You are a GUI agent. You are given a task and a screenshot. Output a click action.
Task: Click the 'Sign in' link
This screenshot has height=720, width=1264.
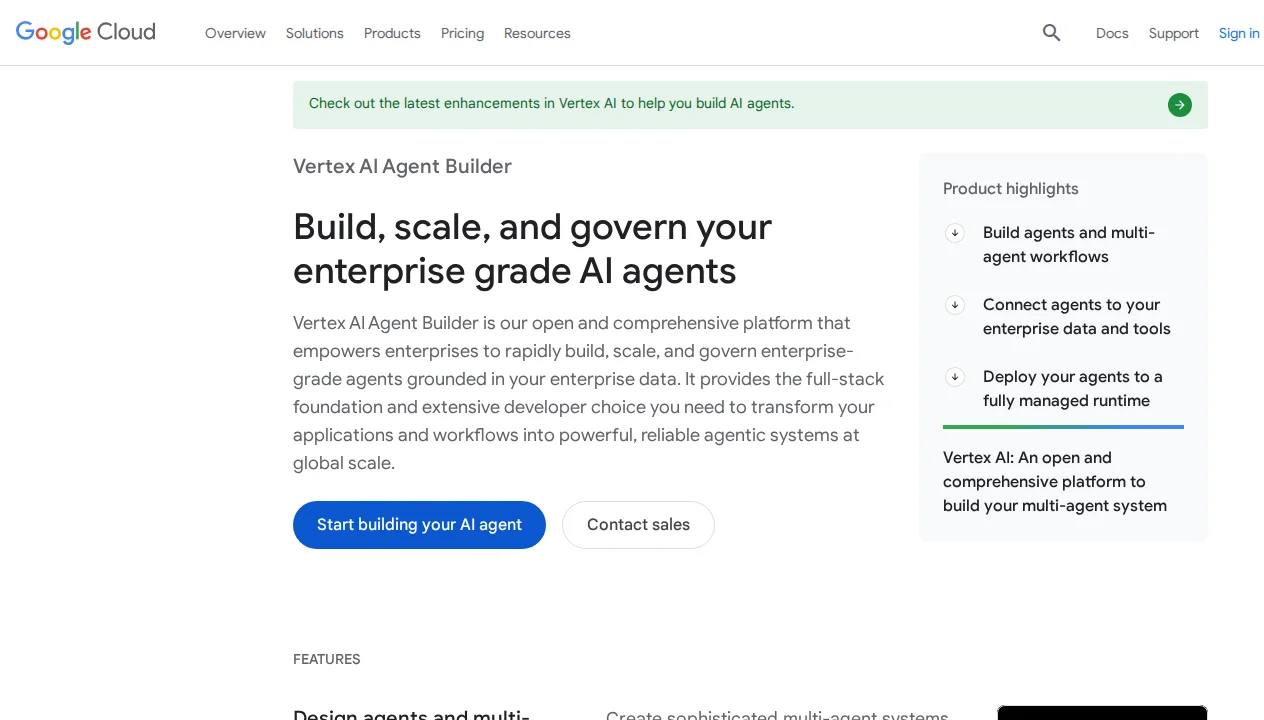coord(1239,33)
